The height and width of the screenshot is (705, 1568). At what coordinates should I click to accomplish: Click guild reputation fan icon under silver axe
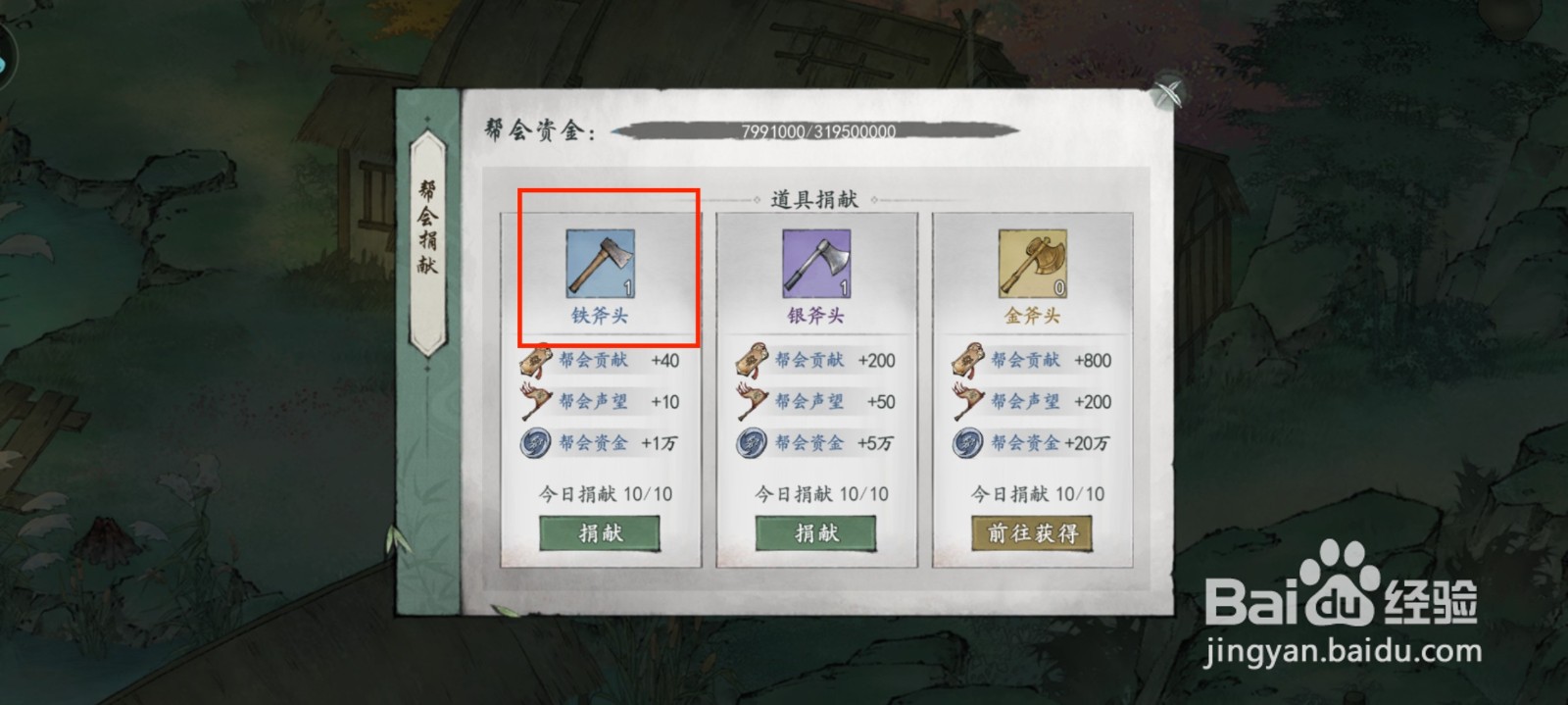click(x=752, y=401)
